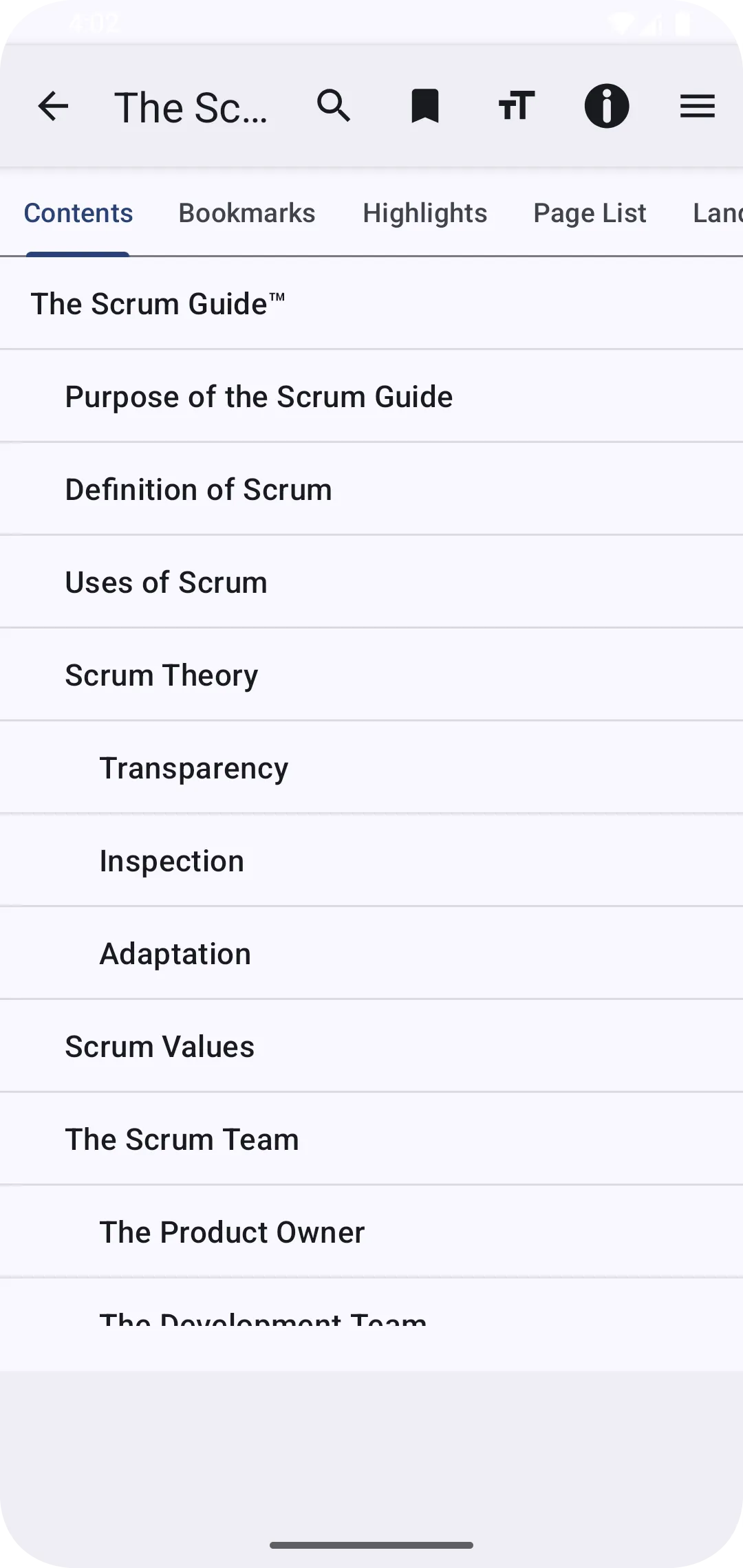
Task: Open search with the magnifier icon
Action: tap(334, 106)
